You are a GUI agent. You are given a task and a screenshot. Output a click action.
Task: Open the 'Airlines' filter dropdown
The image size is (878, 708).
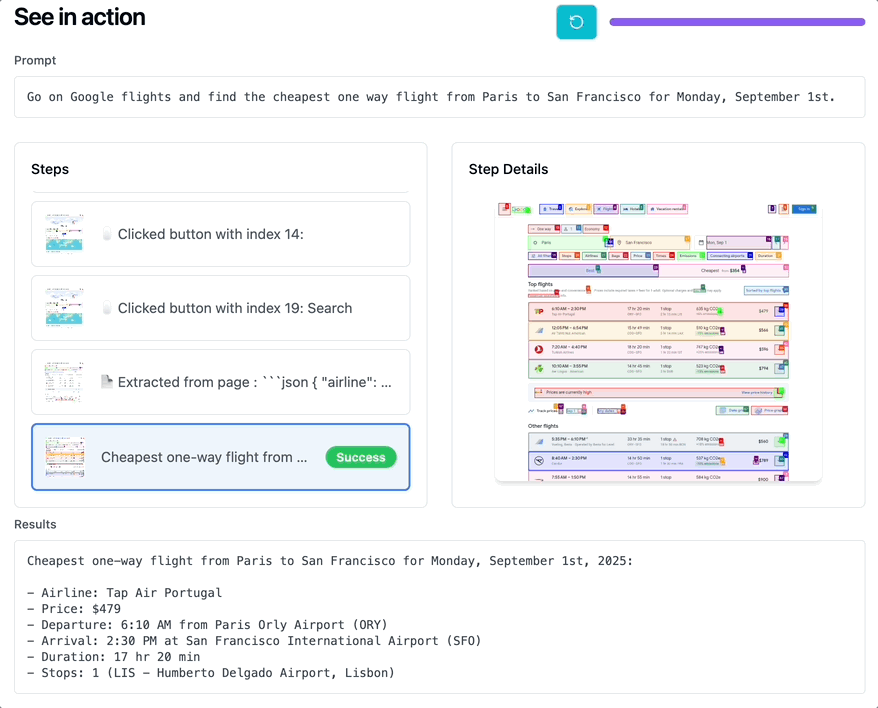[x=594, y=256]
